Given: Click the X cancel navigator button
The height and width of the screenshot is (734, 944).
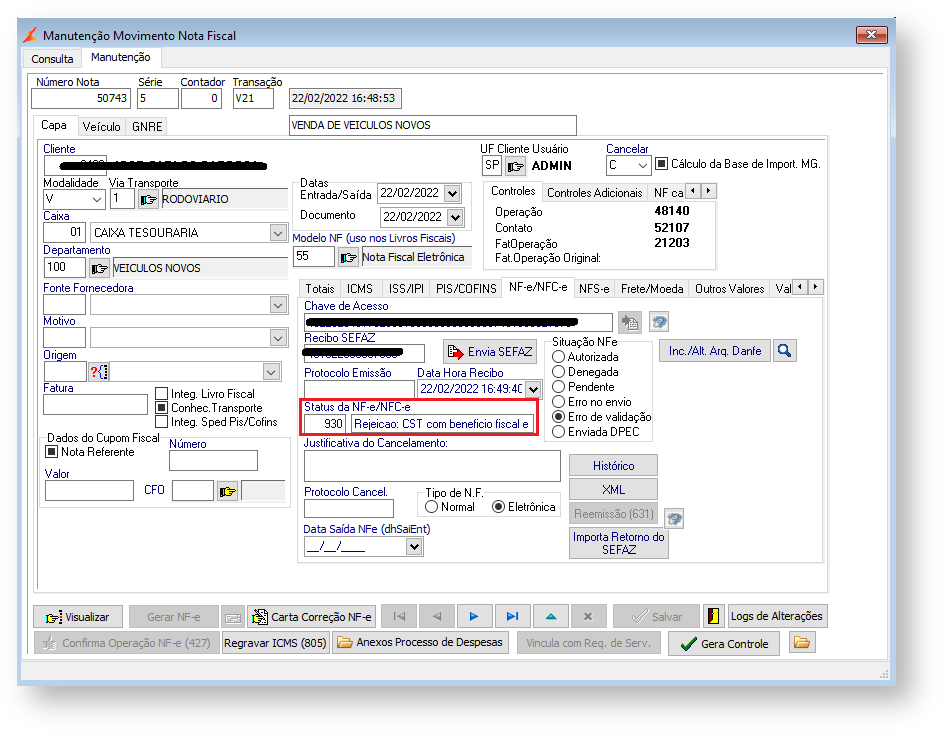Looking at the screenshot, I should click(x=588, y=617).
